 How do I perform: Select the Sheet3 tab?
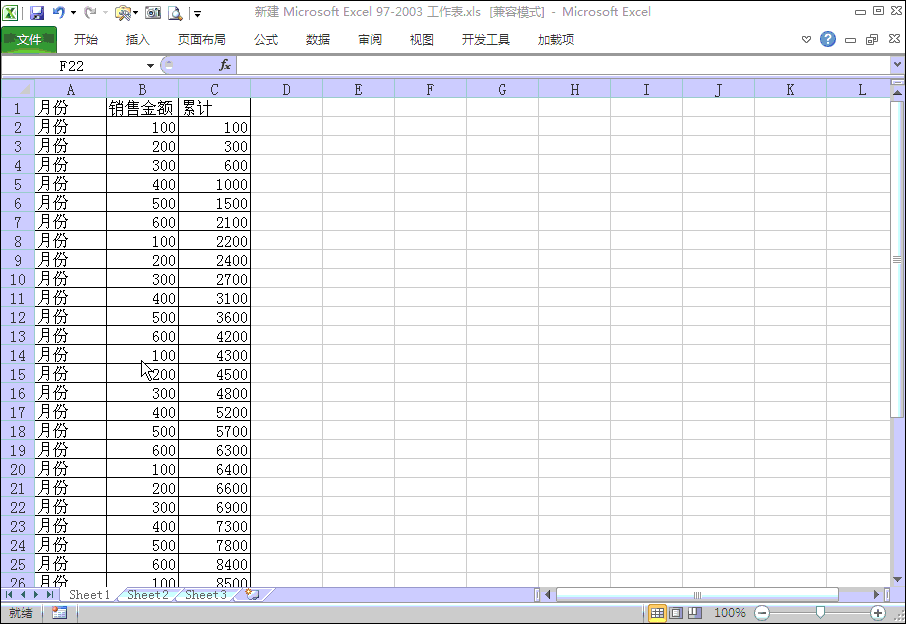point(206,595)
